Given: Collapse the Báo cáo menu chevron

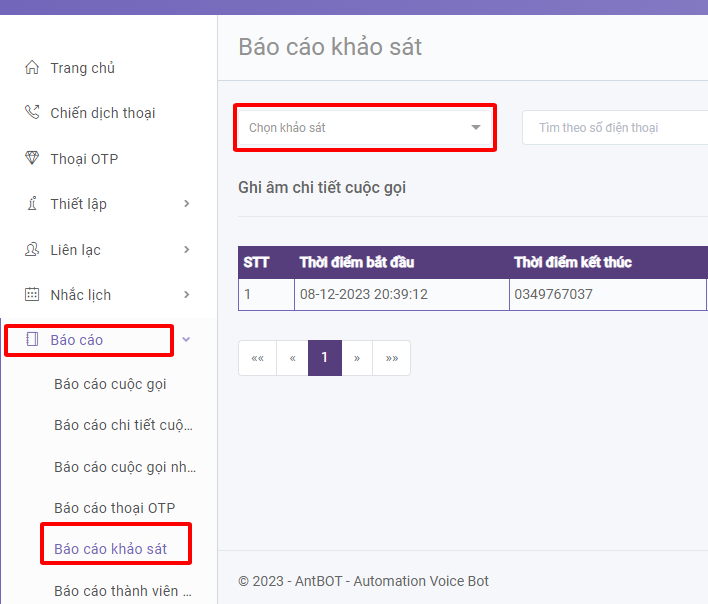Looking at the screenshot, I should pos(186,339).
